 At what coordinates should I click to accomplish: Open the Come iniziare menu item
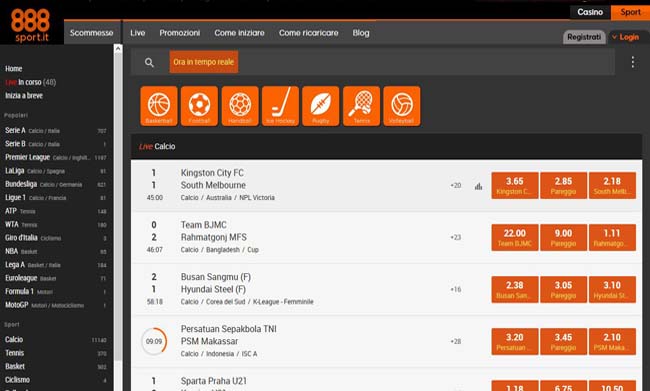(x=239, y=33)
